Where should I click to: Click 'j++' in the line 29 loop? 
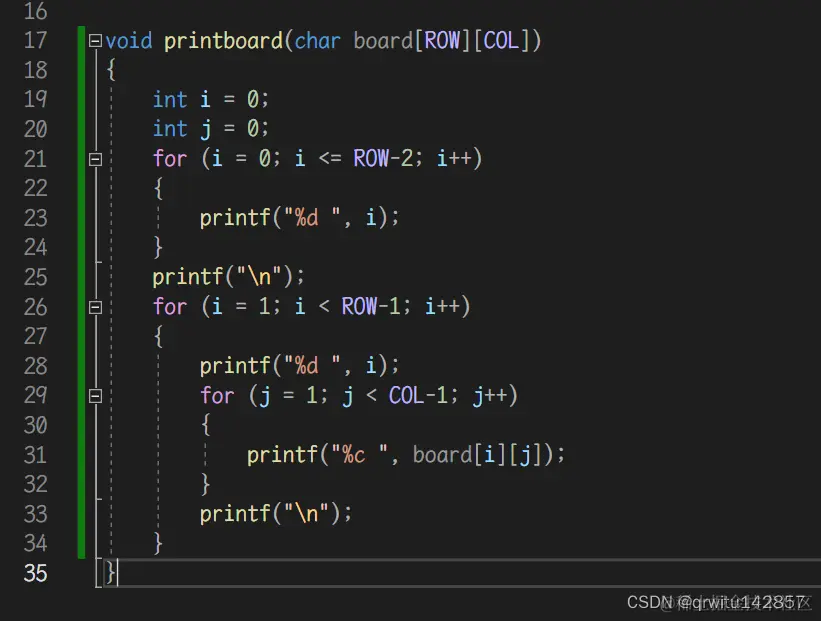click(489, 396)
